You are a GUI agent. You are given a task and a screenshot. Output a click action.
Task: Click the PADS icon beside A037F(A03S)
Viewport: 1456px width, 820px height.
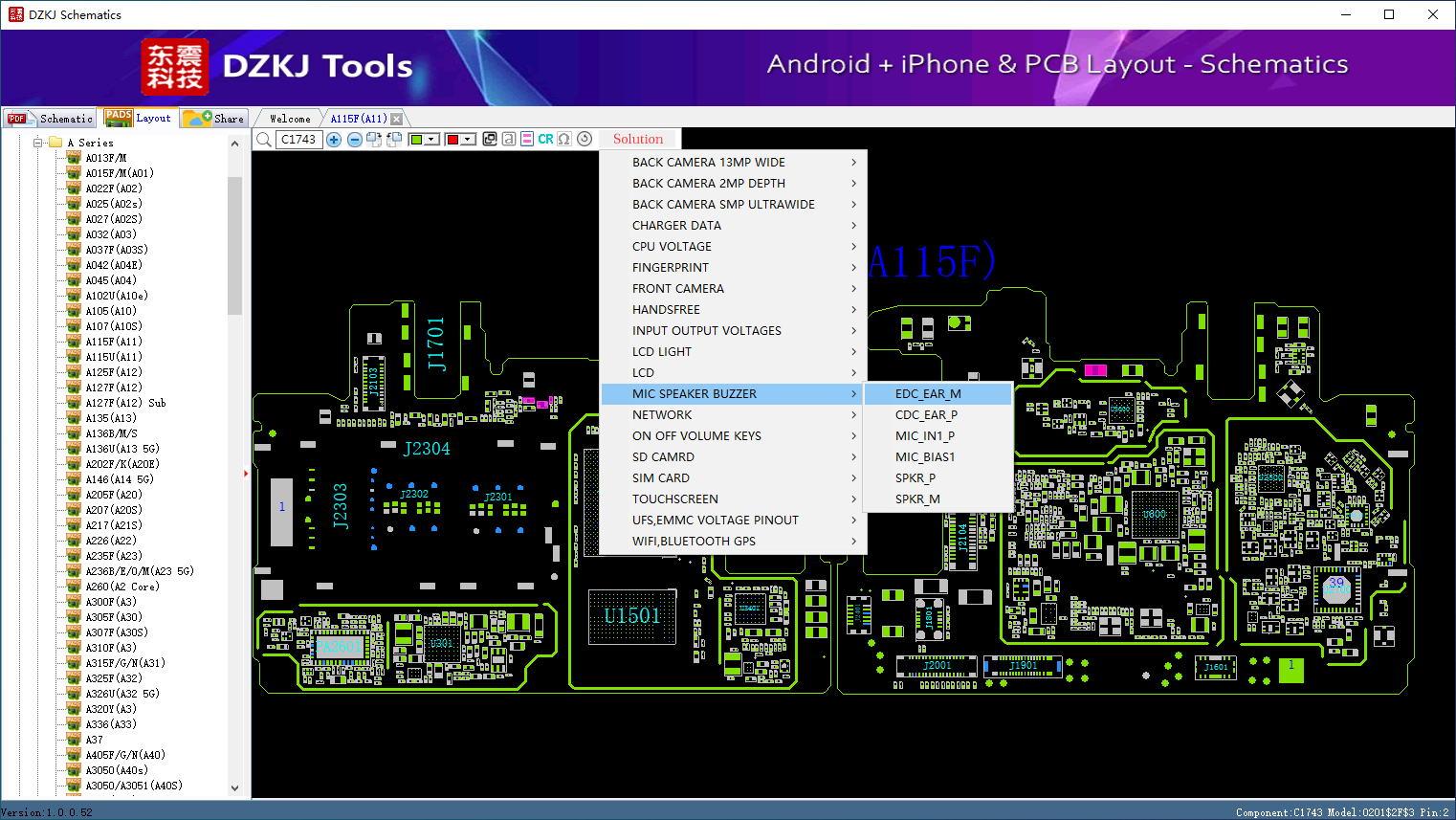(x=74, y=249)
